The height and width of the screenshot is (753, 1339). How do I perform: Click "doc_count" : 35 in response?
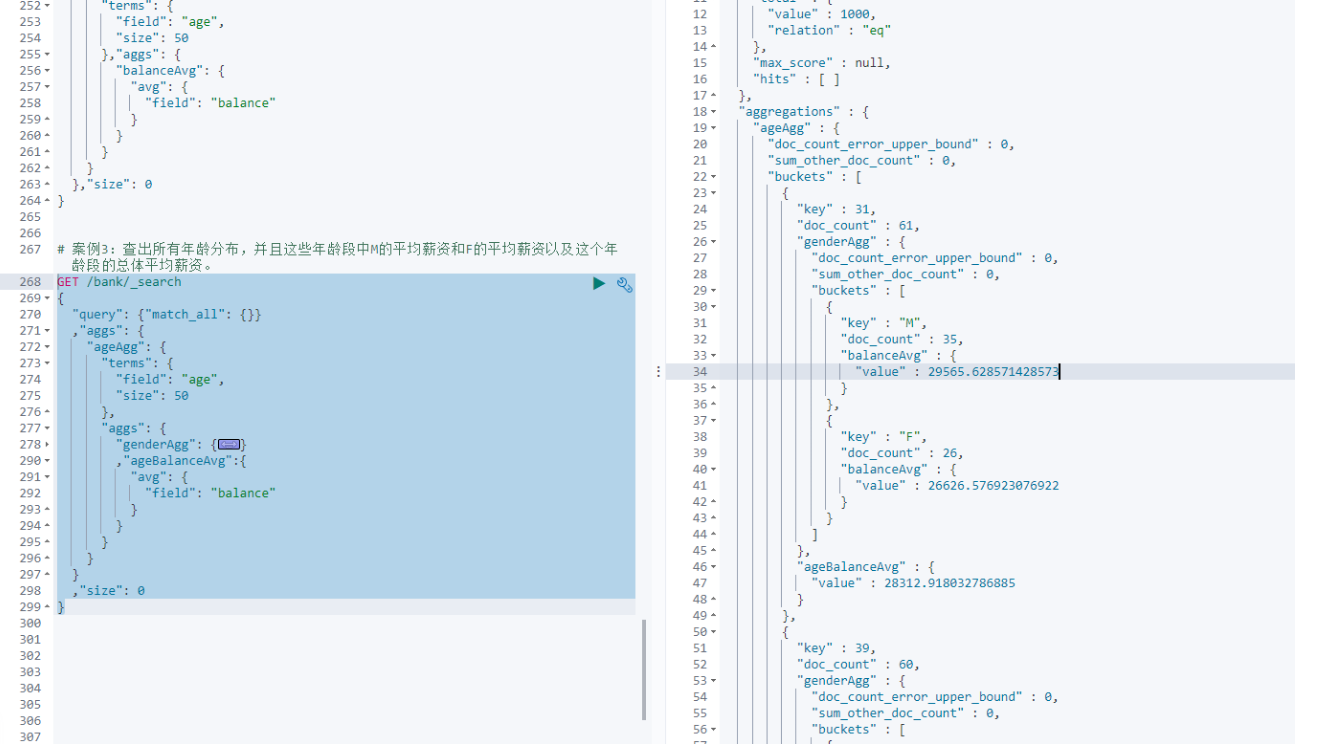[x=902, y=339]
